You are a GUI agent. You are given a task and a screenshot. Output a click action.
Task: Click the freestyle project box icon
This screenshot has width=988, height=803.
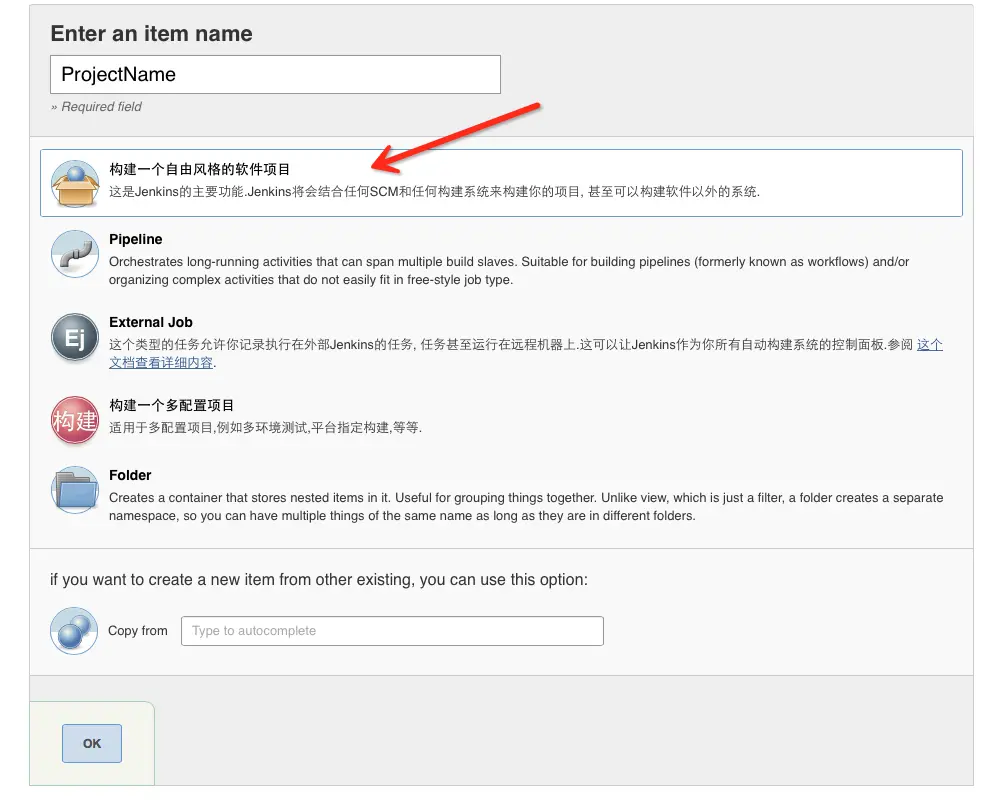click(75, 183)
